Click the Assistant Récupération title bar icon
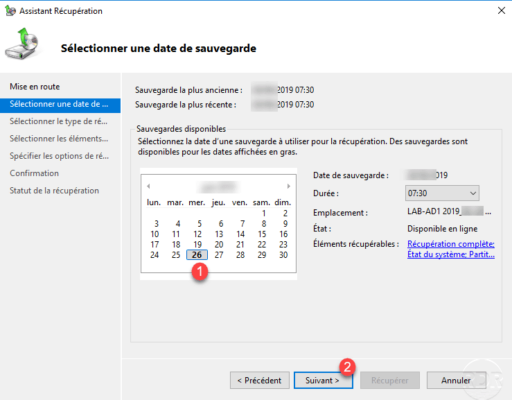 pyautogui.click(x=10, y=11)
